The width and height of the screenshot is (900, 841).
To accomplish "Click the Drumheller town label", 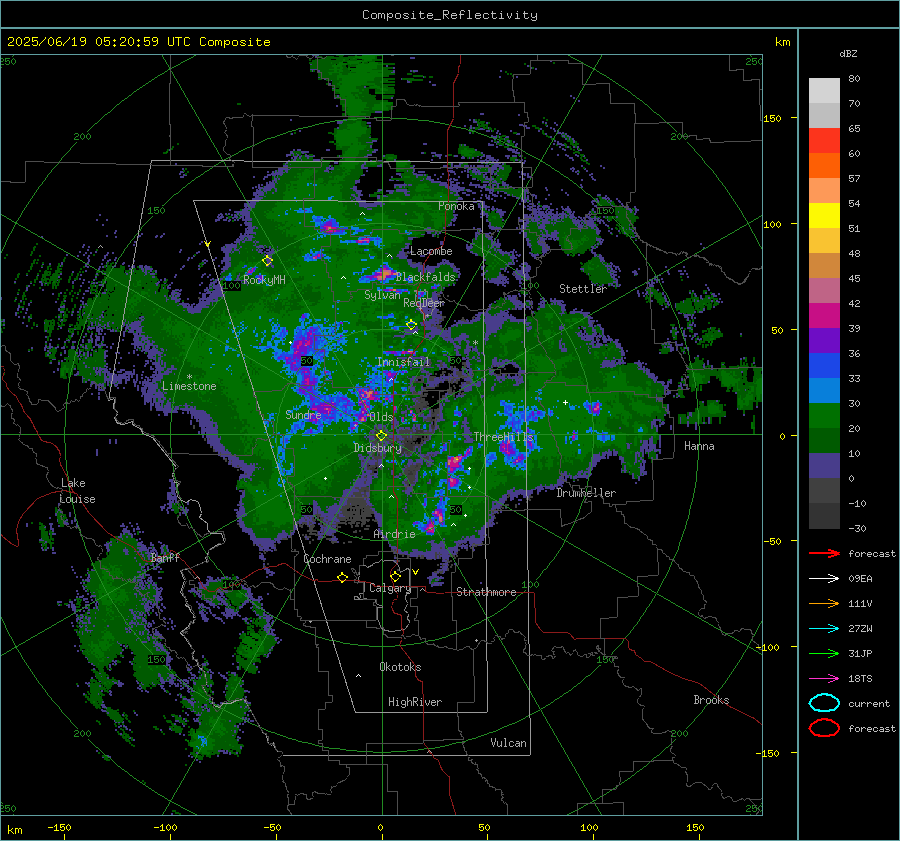I will tap(586, 493).
